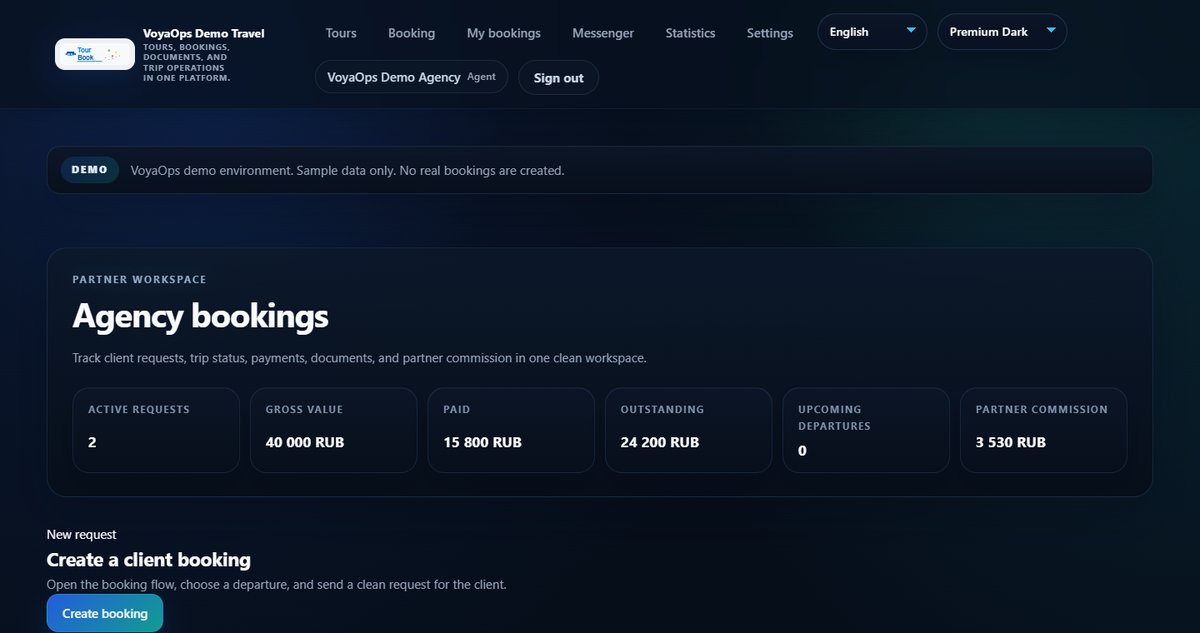Image resolution: width=1200 pixels, height=633 pixels.
Task: Open the Messenger section
Action: 603,33
